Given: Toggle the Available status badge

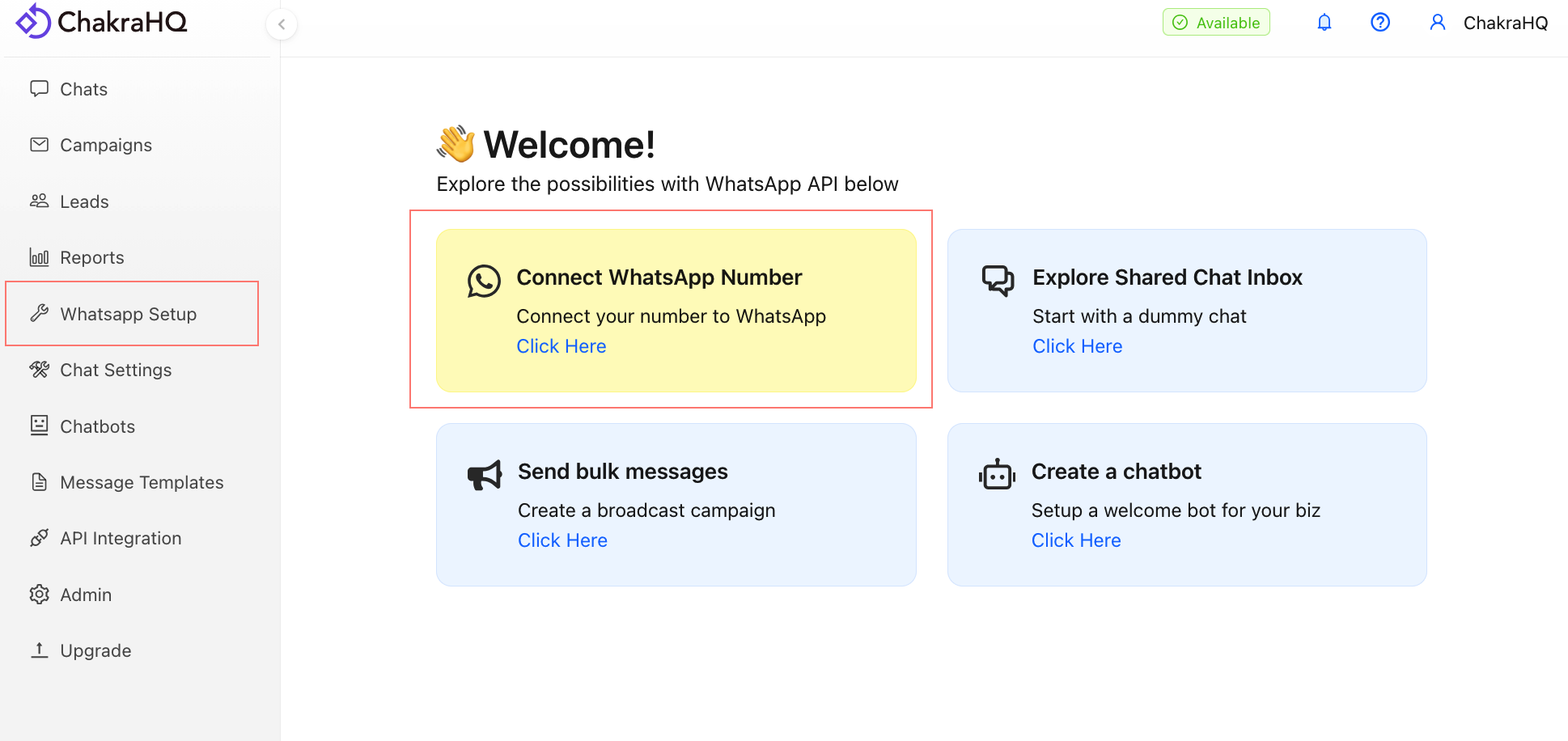Looking at the screenshot, I should [1215, 23].
